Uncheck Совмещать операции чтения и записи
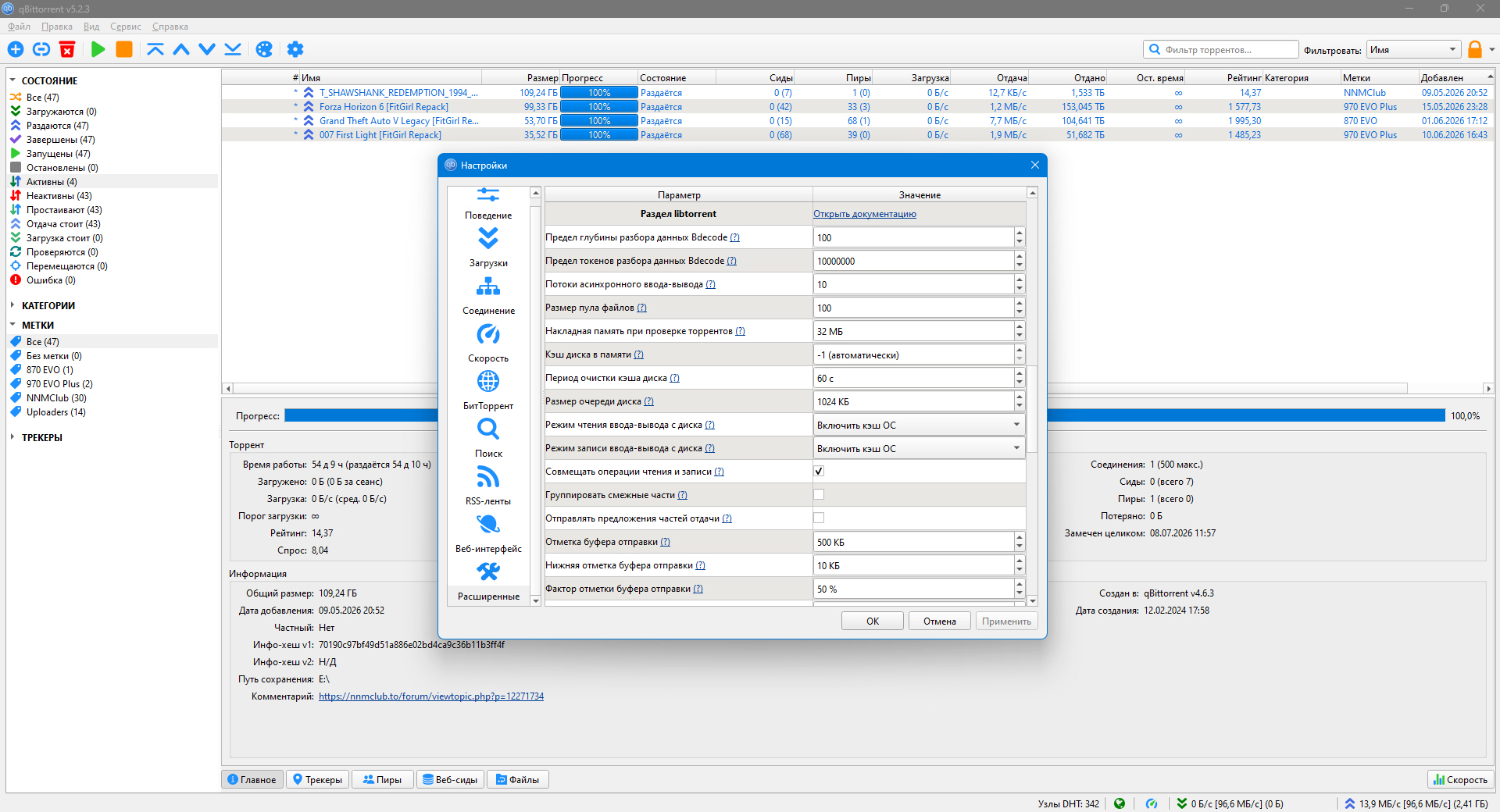The width and height of the screenshot is (1500, 812). (x=819, y=471)
